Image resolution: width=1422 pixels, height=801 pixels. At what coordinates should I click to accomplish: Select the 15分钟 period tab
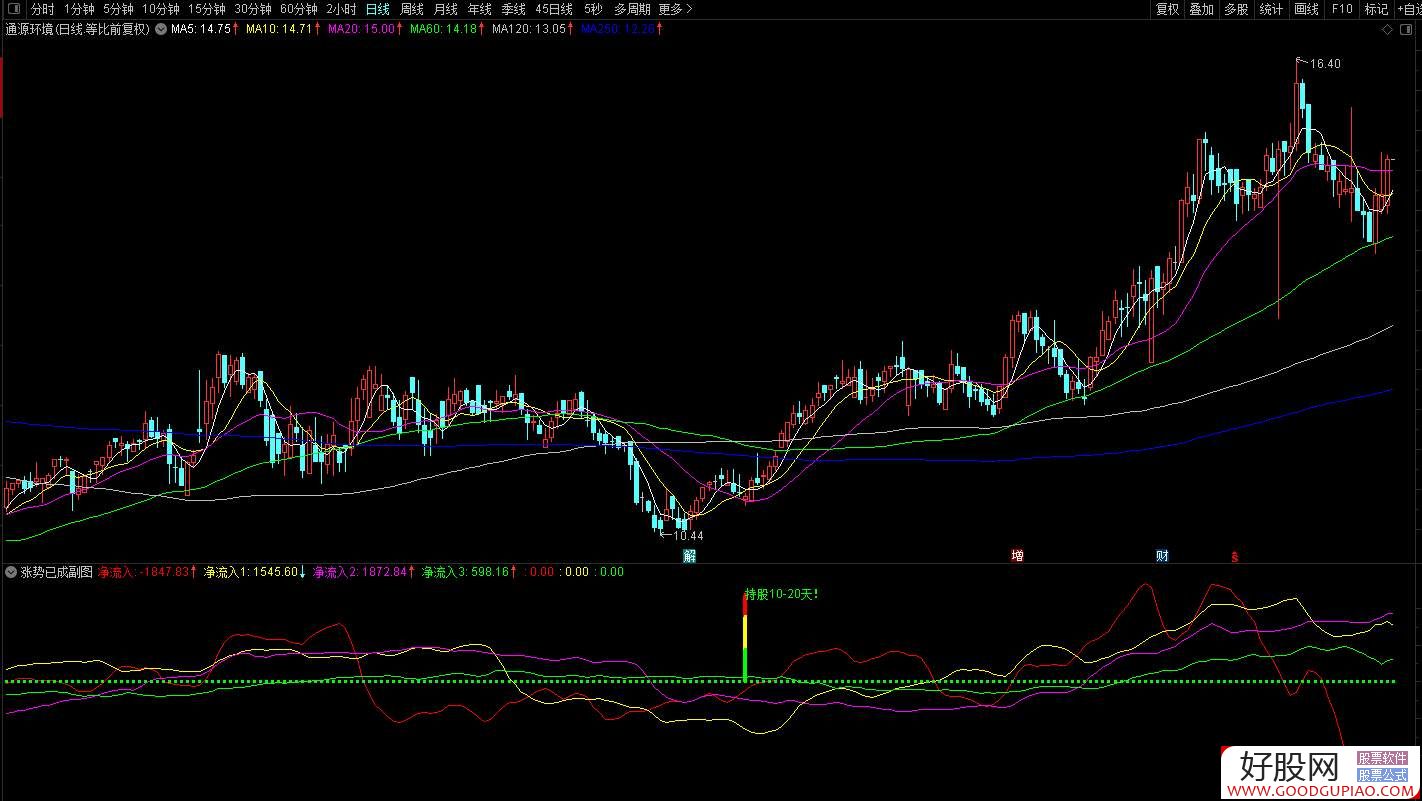point(206,9)
